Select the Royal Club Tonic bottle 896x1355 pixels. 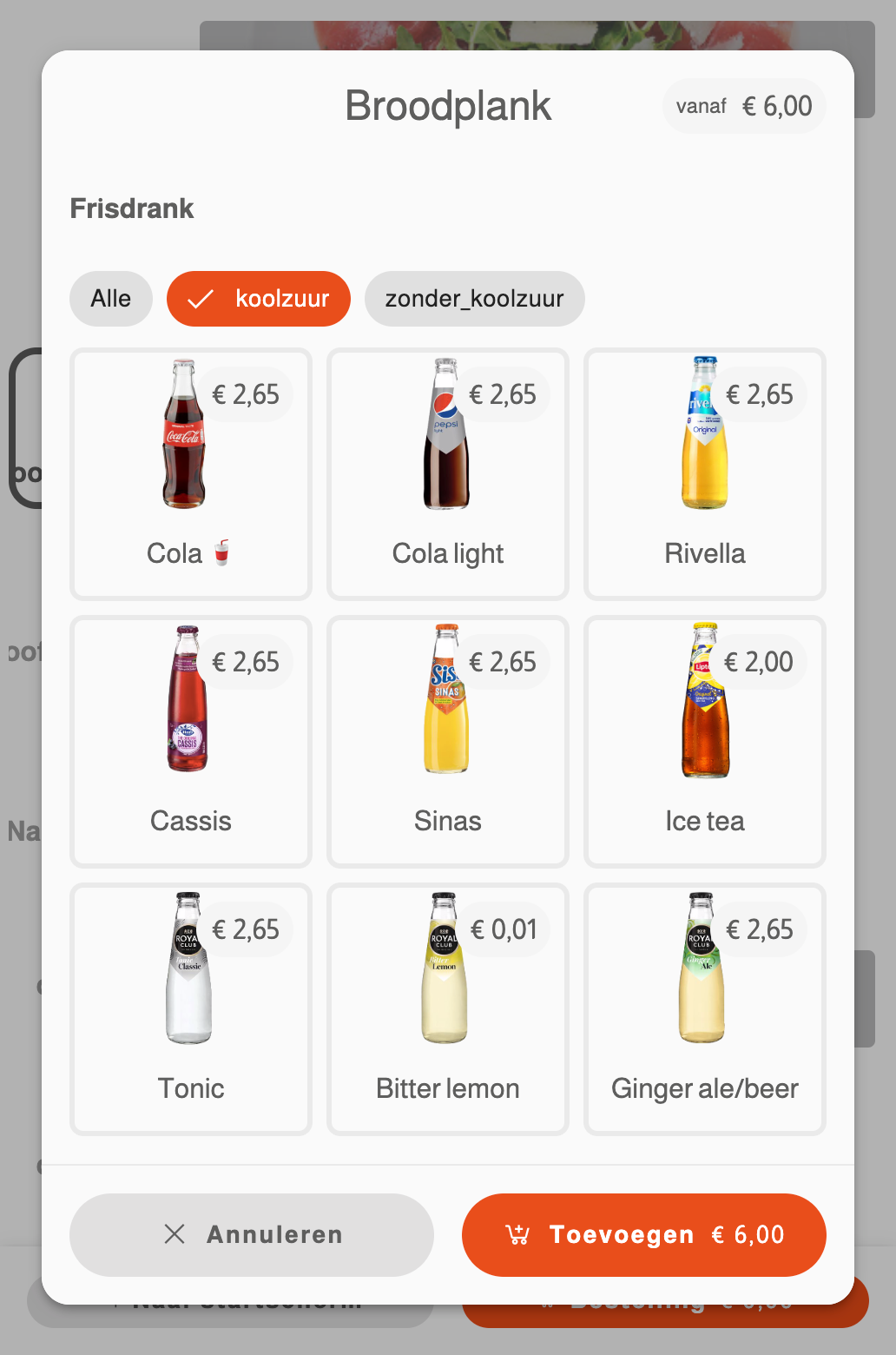[x=188, y=968]
